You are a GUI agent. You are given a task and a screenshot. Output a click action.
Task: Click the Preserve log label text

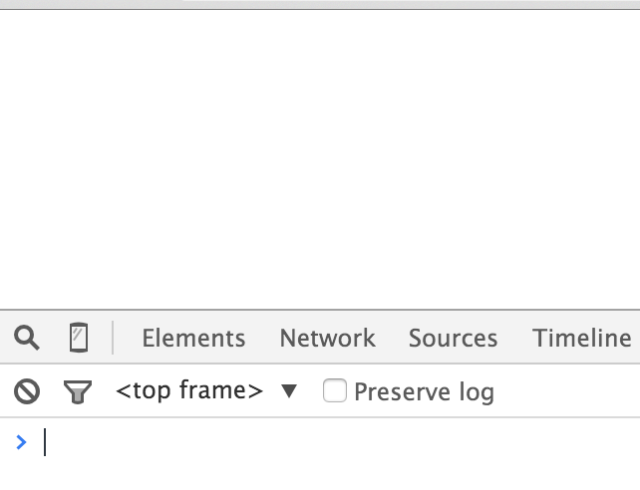(424, 392)
